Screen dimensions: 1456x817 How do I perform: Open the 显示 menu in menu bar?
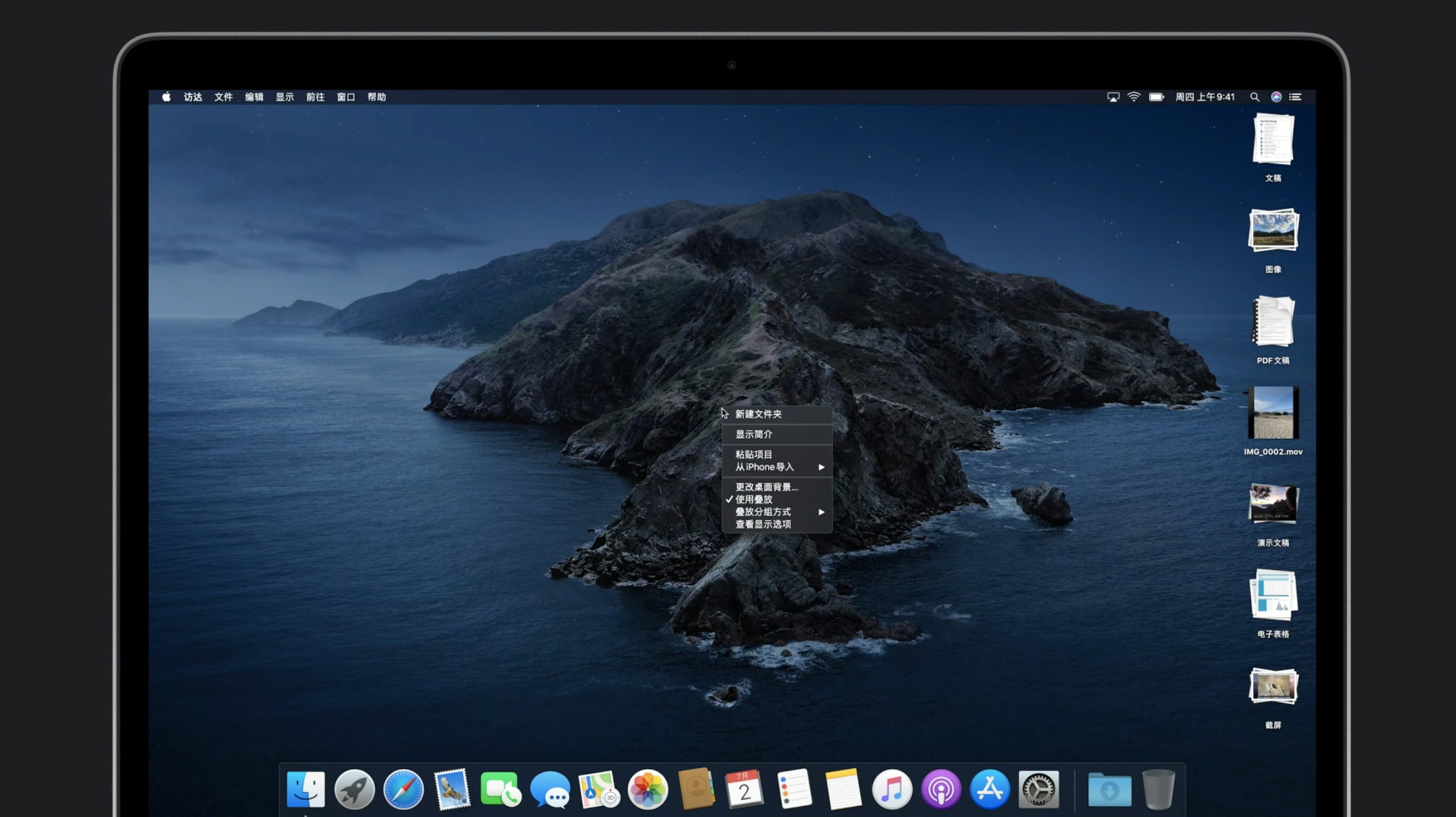click(284, 97)
